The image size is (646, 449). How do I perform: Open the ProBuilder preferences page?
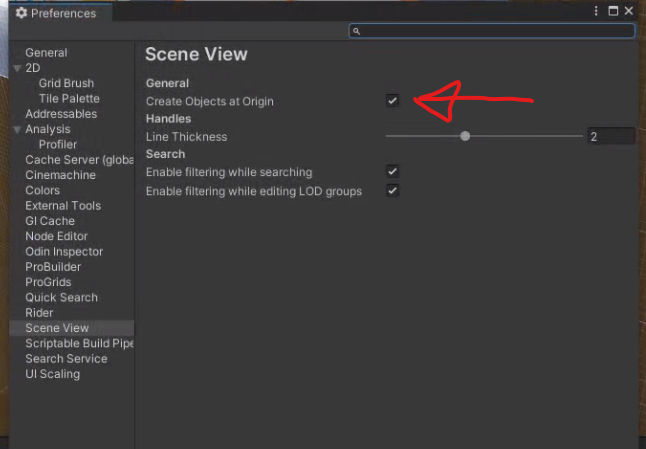coord(53,267)
